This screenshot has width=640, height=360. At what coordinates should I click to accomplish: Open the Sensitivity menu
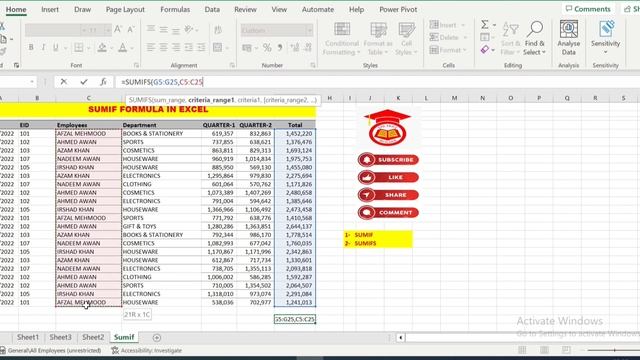[605, 38]
